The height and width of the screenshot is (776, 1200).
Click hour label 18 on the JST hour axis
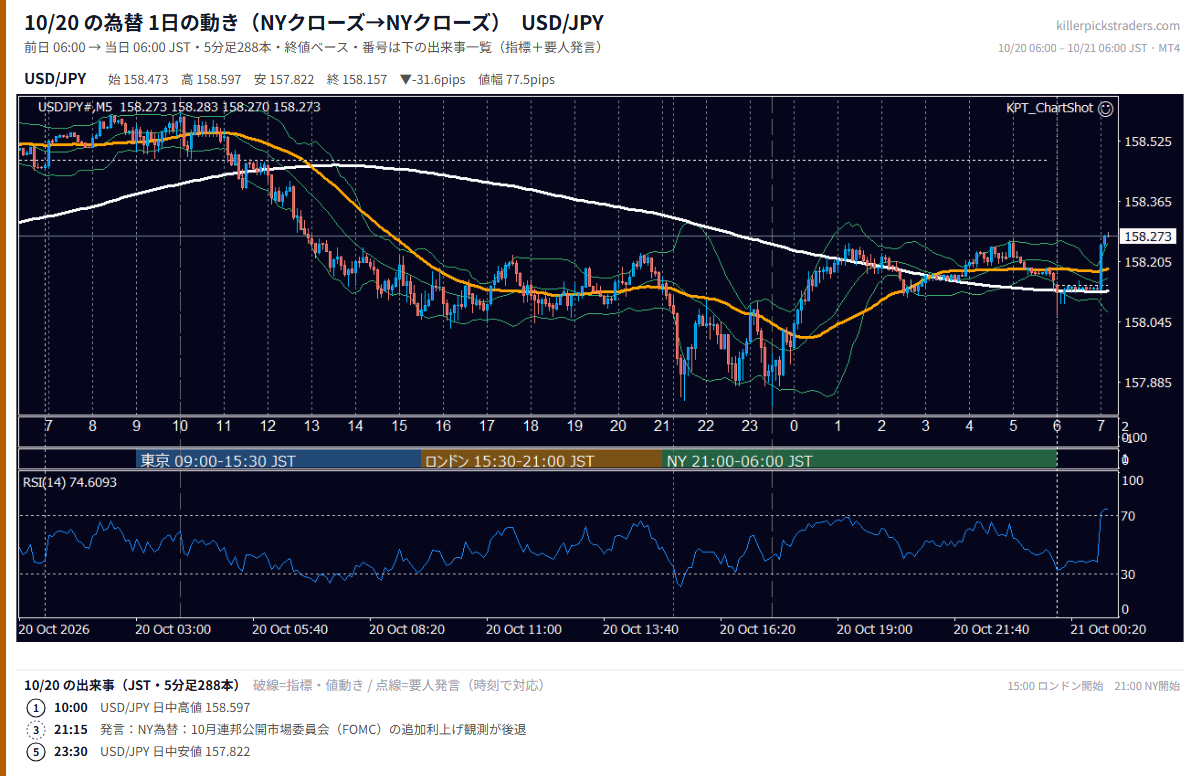coord(531,426)
